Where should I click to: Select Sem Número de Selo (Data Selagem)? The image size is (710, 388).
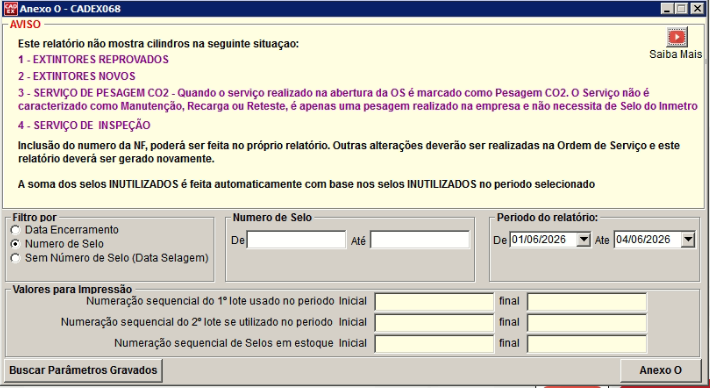(16, 258)
